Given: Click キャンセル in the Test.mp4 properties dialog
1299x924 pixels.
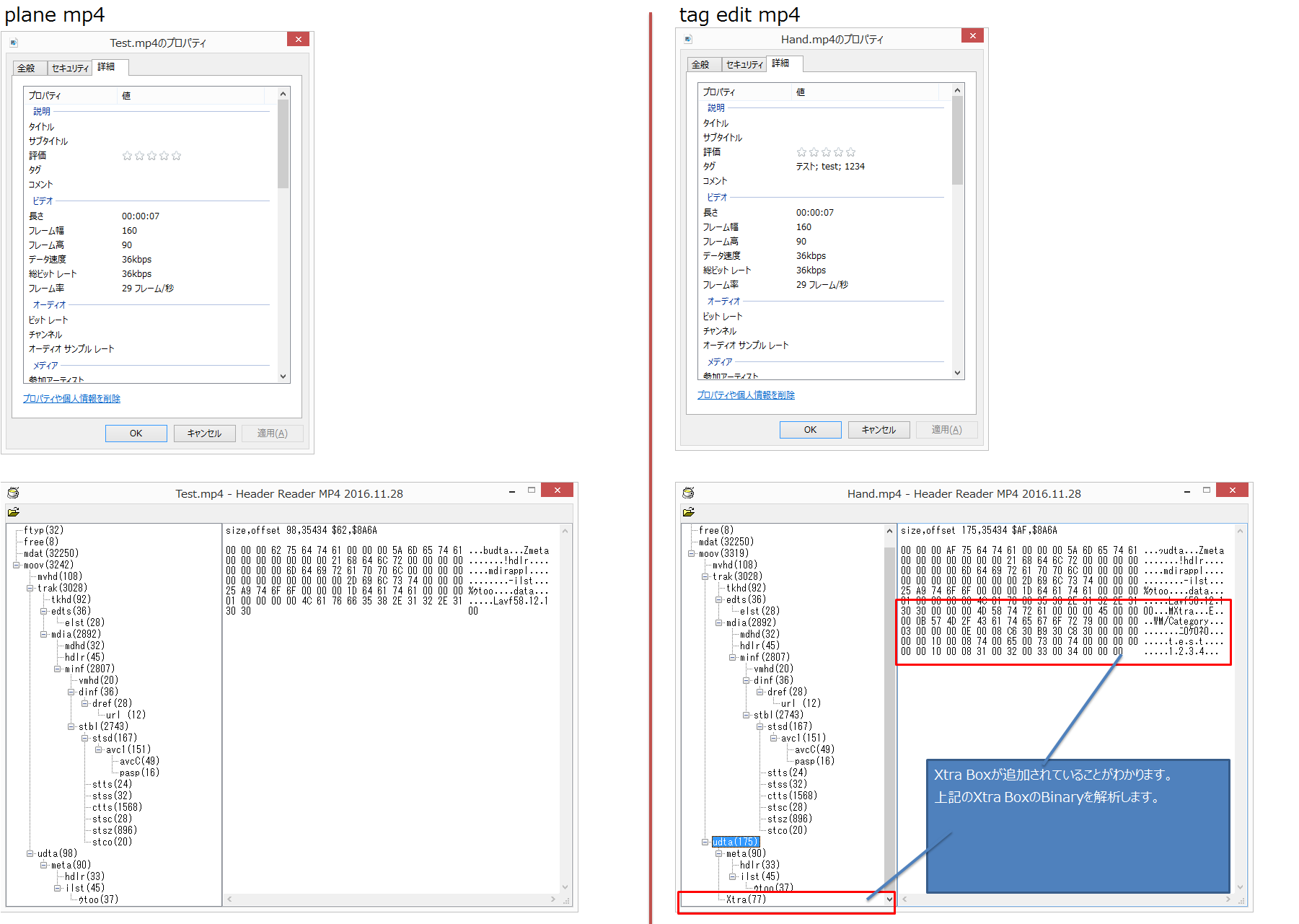Looking at the screenshot, I should pos(204,433).
